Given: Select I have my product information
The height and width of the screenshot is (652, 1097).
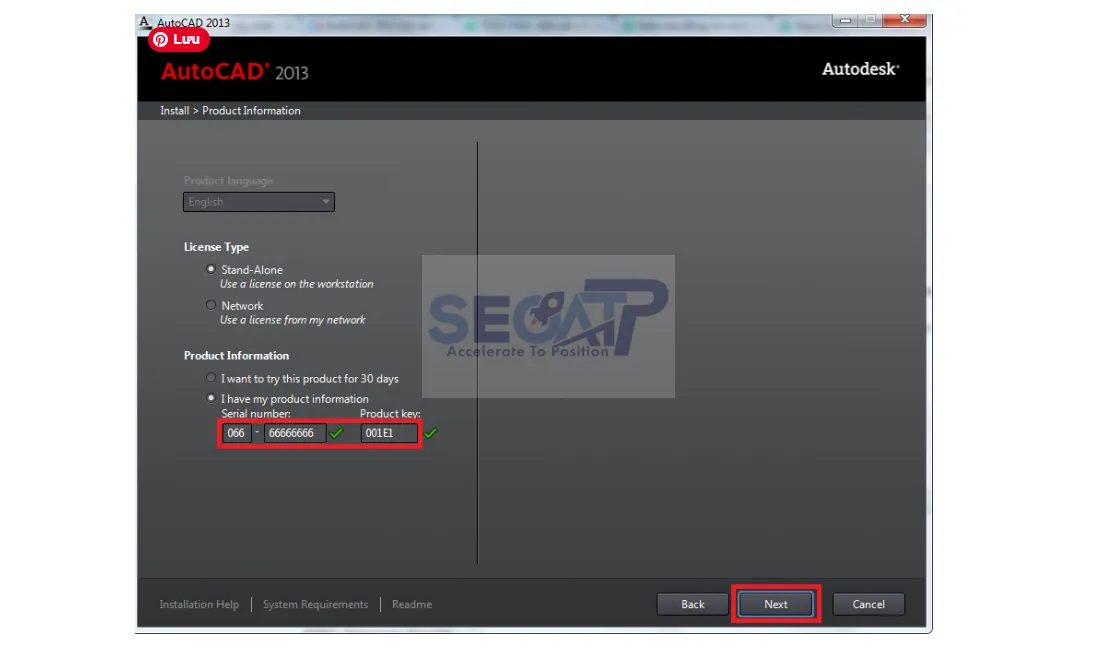Looking at the screenshot, I should tap(210, 397).
